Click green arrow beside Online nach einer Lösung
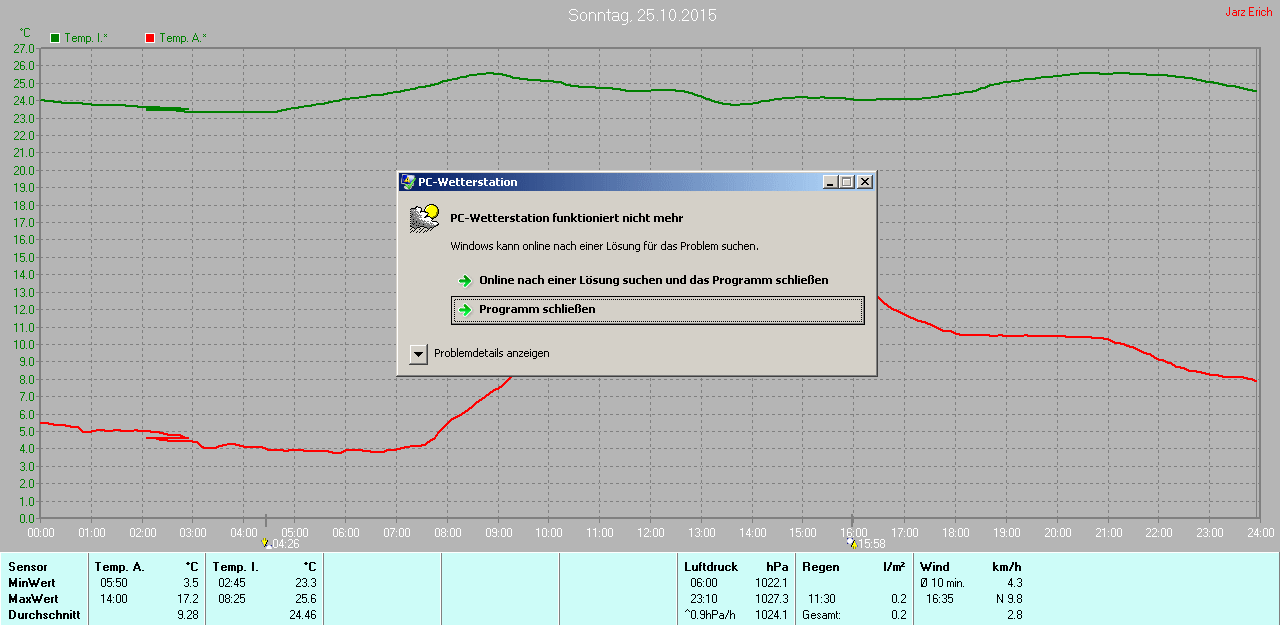 tap(465, 281)
